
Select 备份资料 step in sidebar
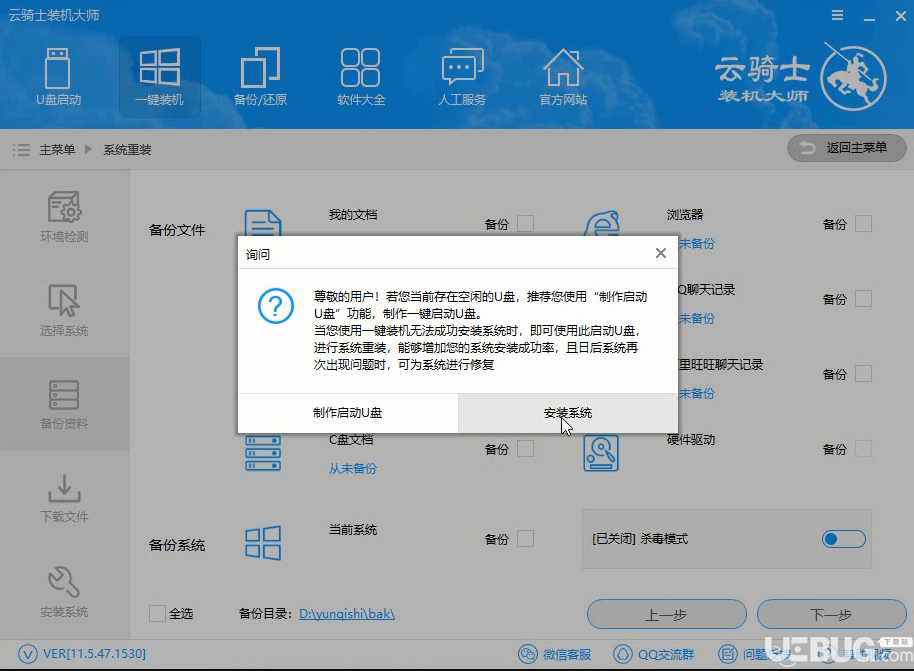click(x=64, y=403)
